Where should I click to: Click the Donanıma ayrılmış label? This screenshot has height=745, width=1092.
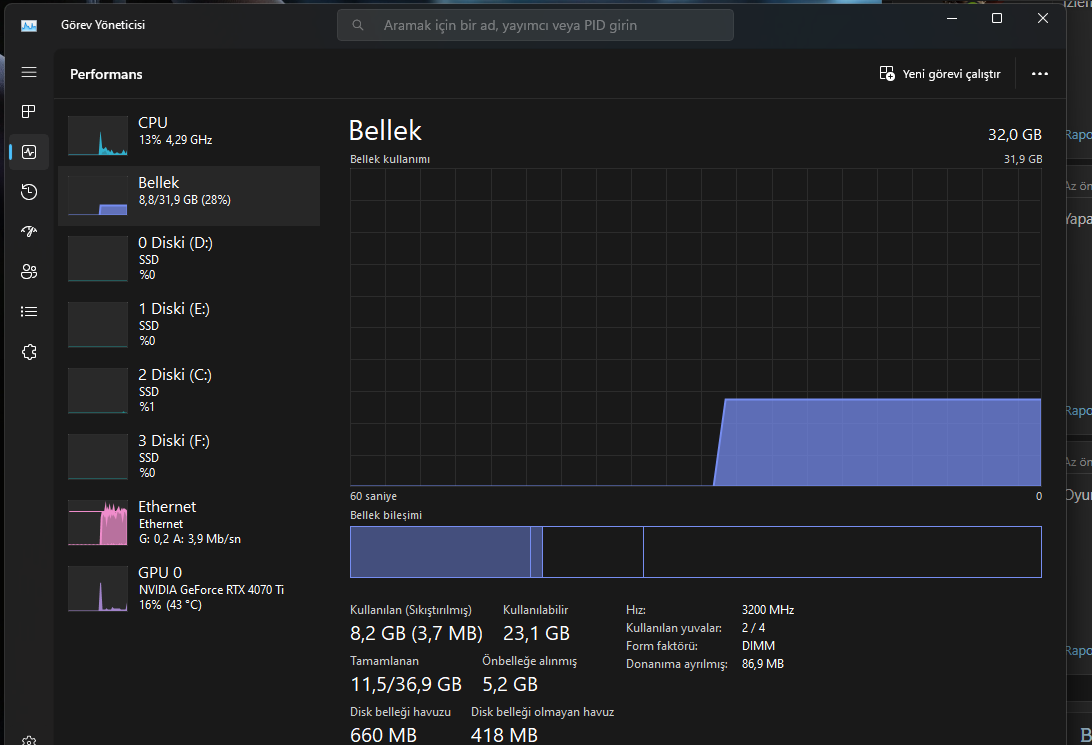point(676,664)
